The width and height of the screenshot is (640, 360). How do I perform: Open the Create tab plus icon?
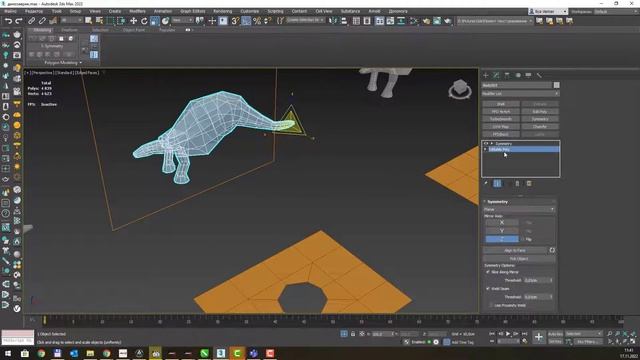tap(486, 75)
